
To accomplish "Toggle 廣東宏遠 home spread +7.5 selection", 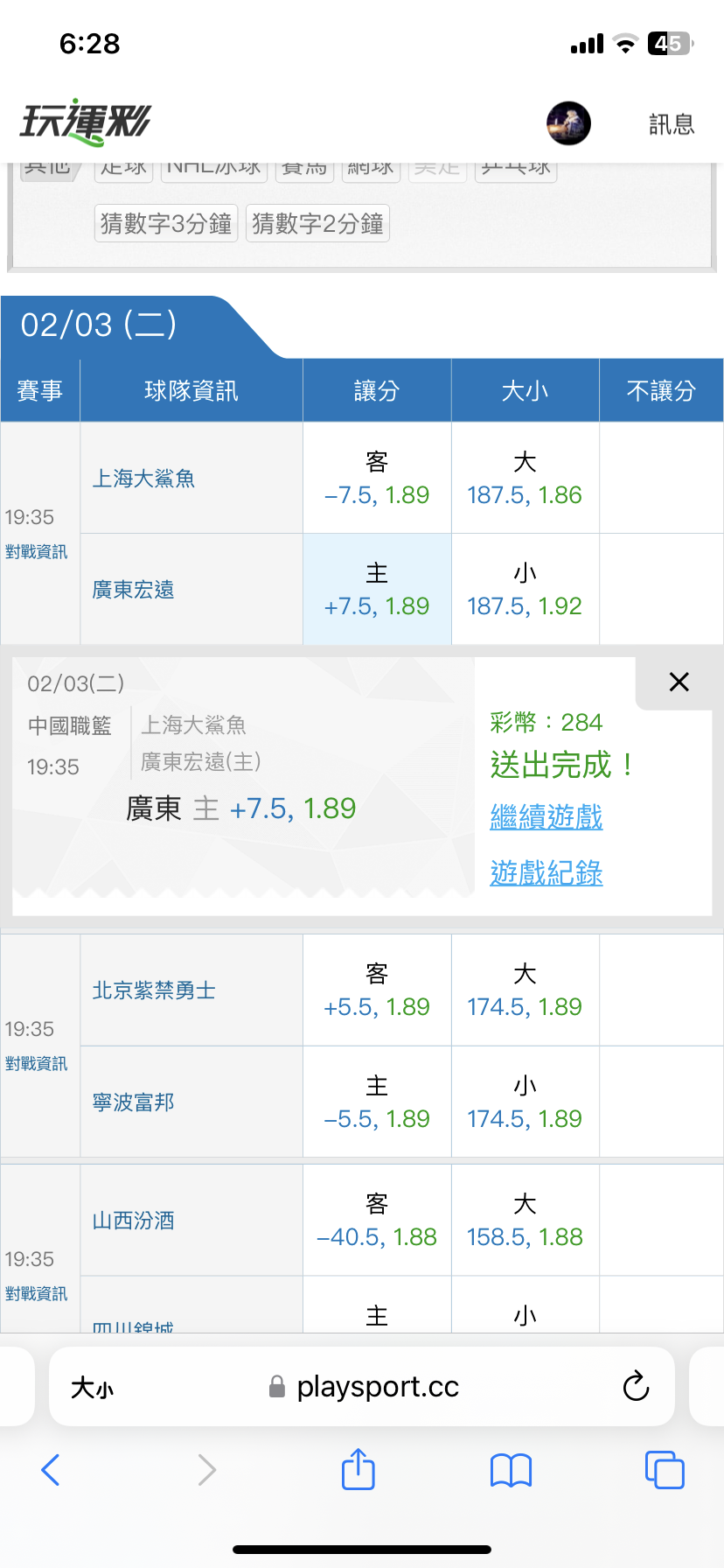I will click(x=377, y=590).
